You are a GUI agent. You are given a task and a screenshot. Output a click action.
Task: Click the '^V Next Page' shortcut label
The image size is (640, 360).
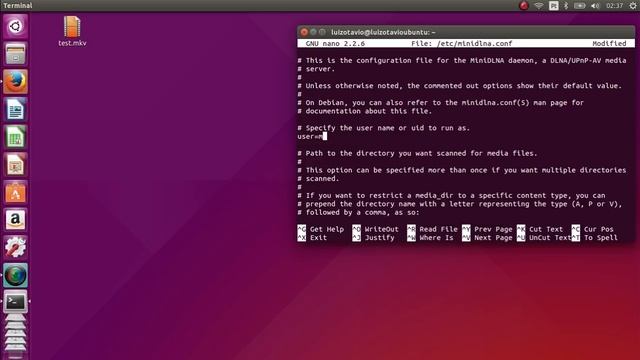(487, 238)
